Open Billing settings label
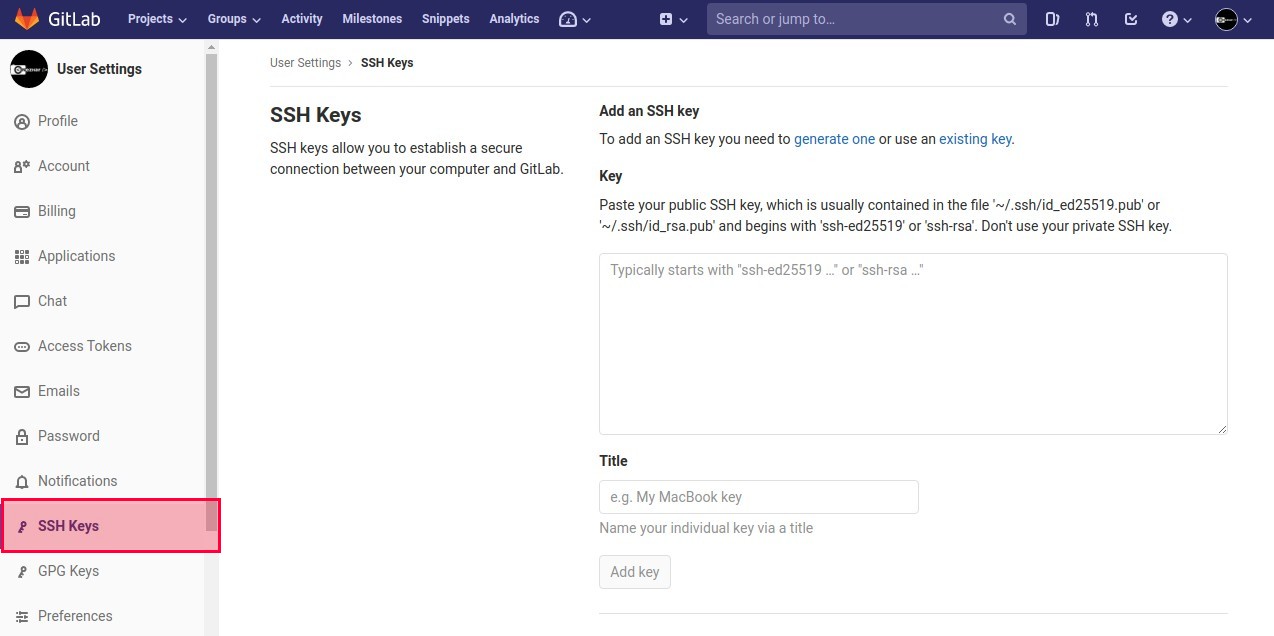The image size is (1274, 636). pos(57,211)
